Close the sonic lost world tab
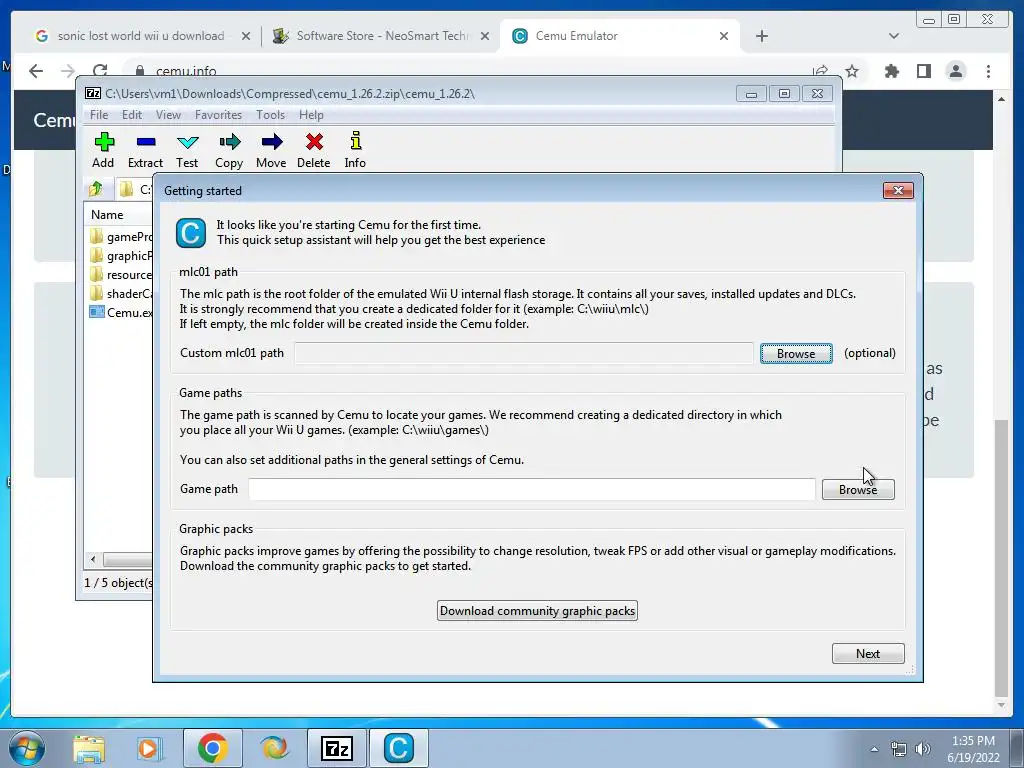Image resolution: width=1024 pixels, height=768 pixels. click(x=246, y=36)
